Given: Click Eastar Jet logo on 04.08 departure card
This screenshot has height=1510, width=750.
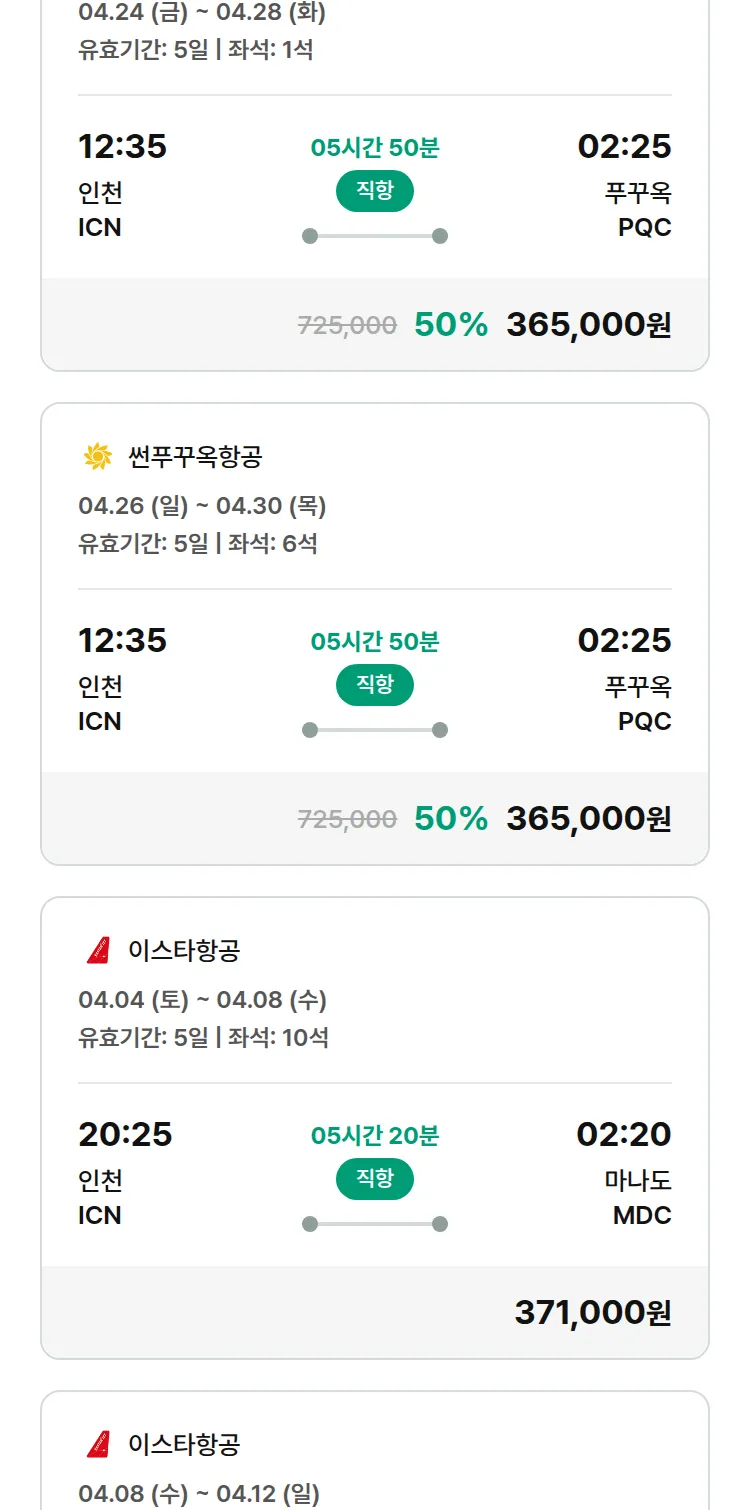Looking at the screenshot, I should [x=98, y=1444].
